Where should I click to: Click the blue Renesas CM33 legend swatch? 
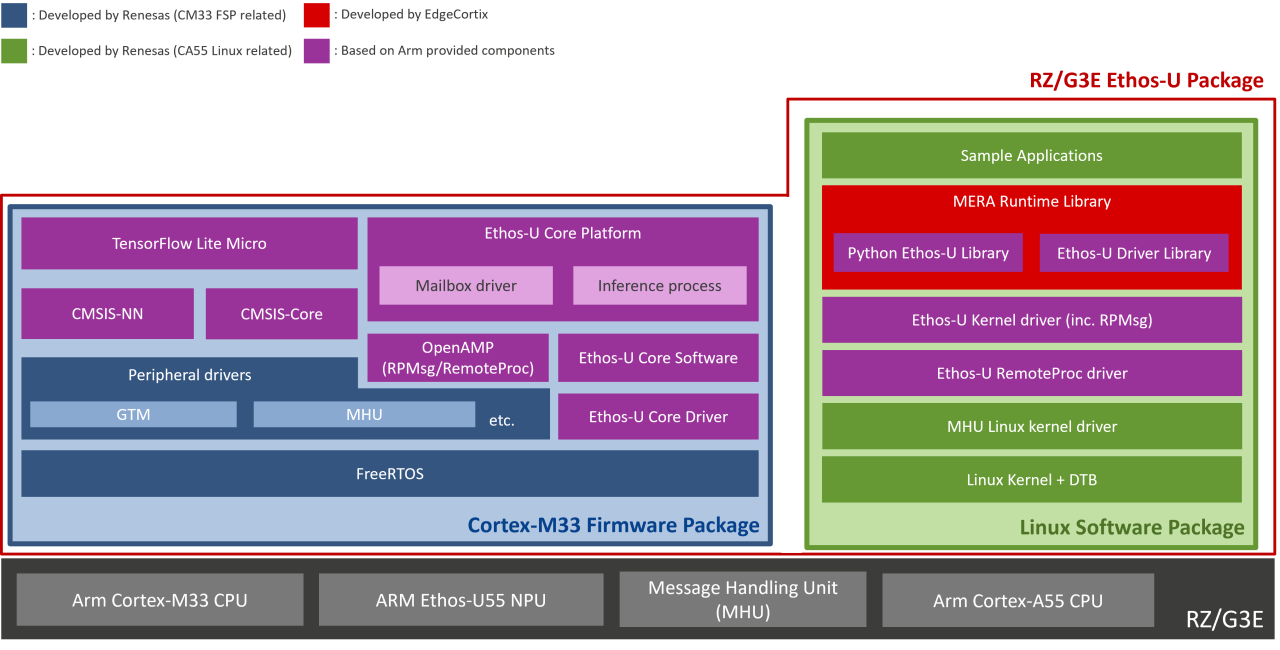(x=14, y=15)
